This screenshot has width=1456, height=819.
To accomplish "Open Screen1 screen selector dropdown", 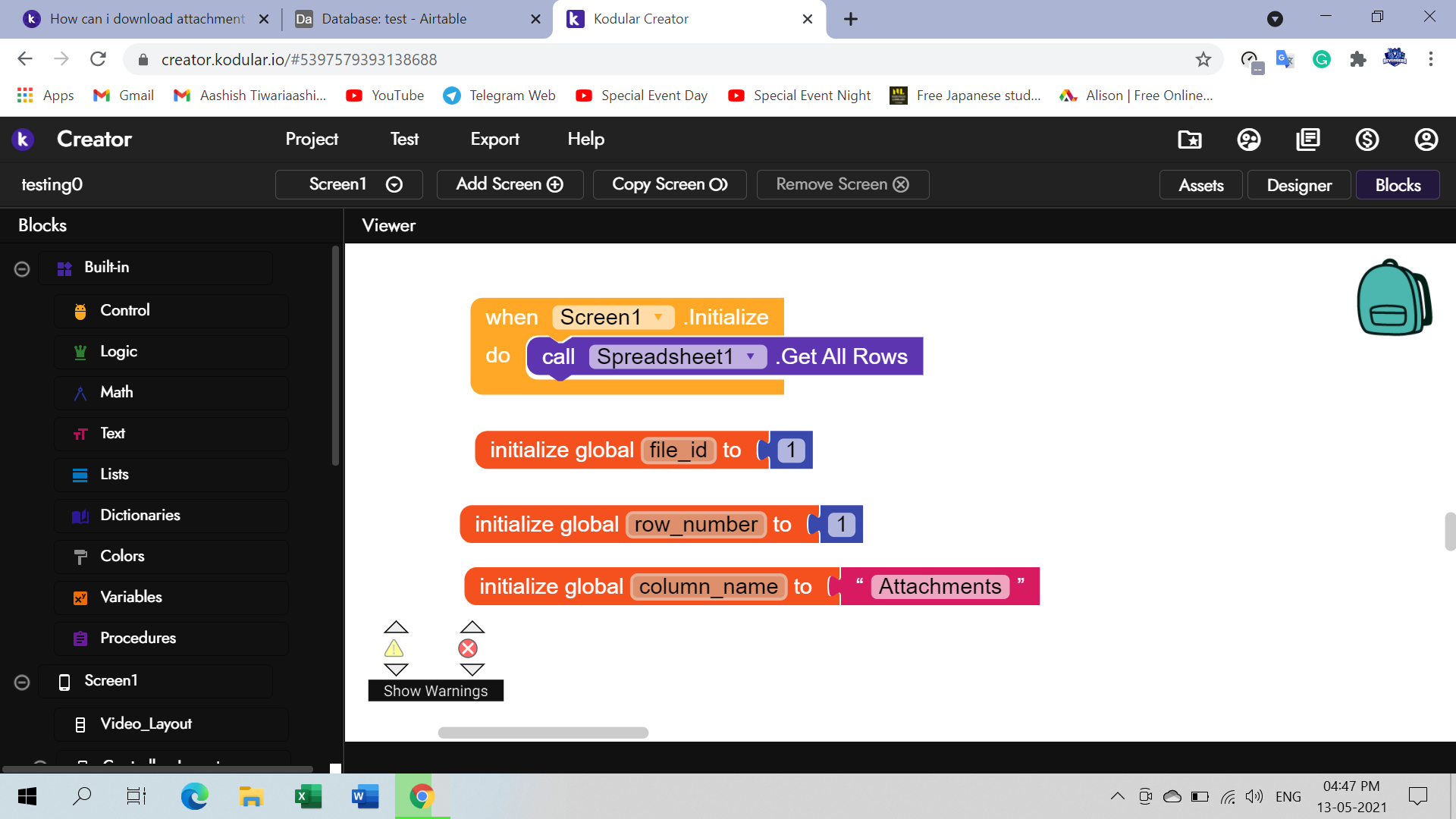I will (x=349, y=184).
